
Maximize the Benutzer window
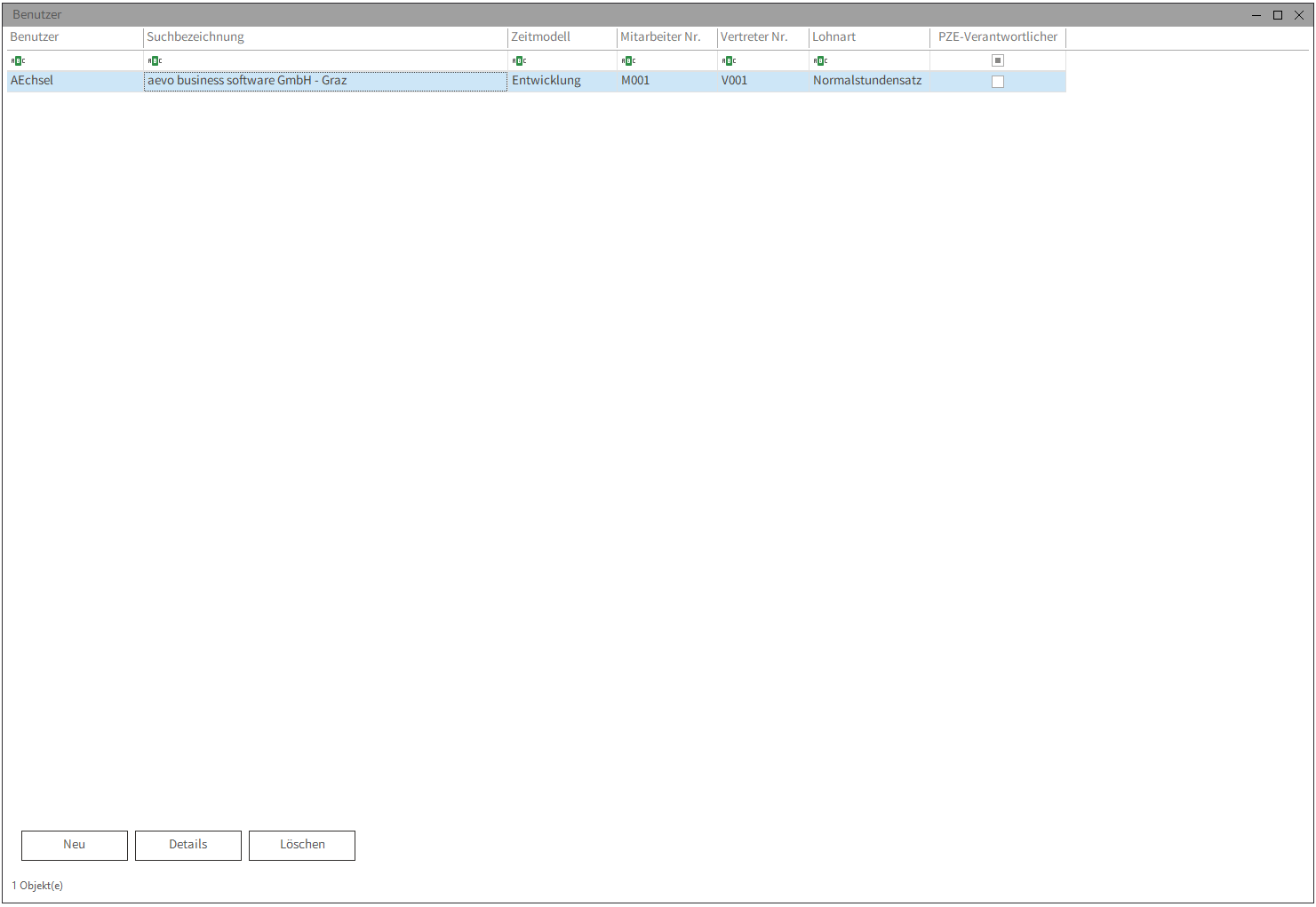[x=1278, y=15]
